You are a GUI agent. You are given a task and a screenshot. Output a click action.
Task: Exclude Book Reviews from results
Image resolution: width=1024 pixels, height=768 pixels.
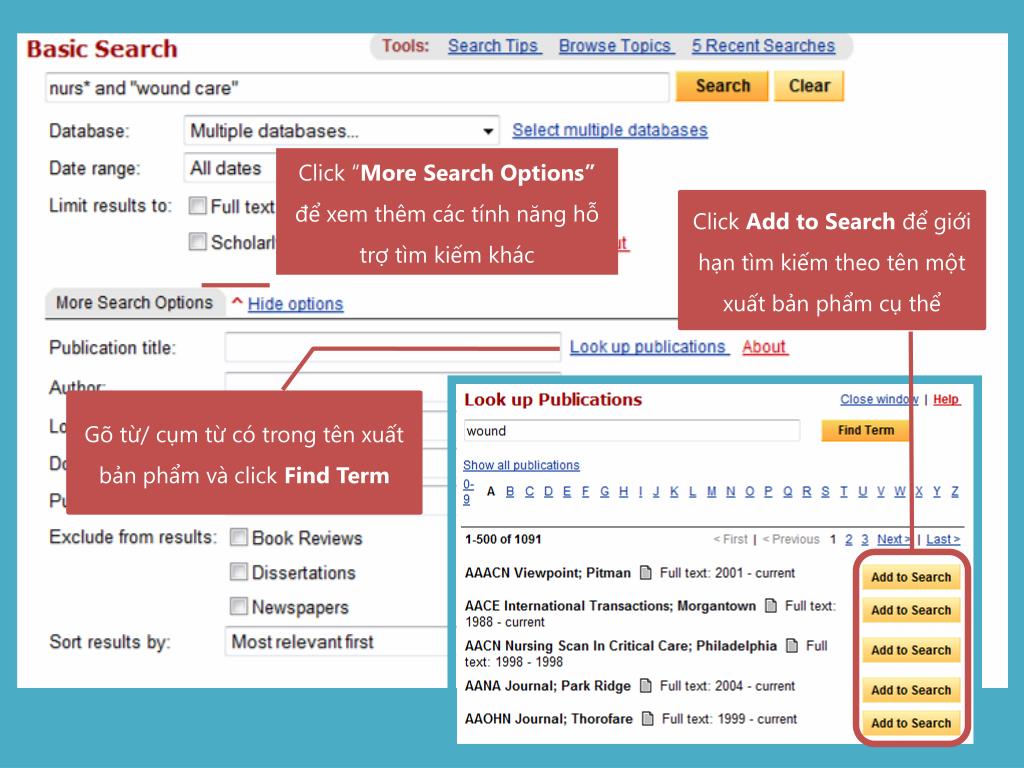coord(238,537)
